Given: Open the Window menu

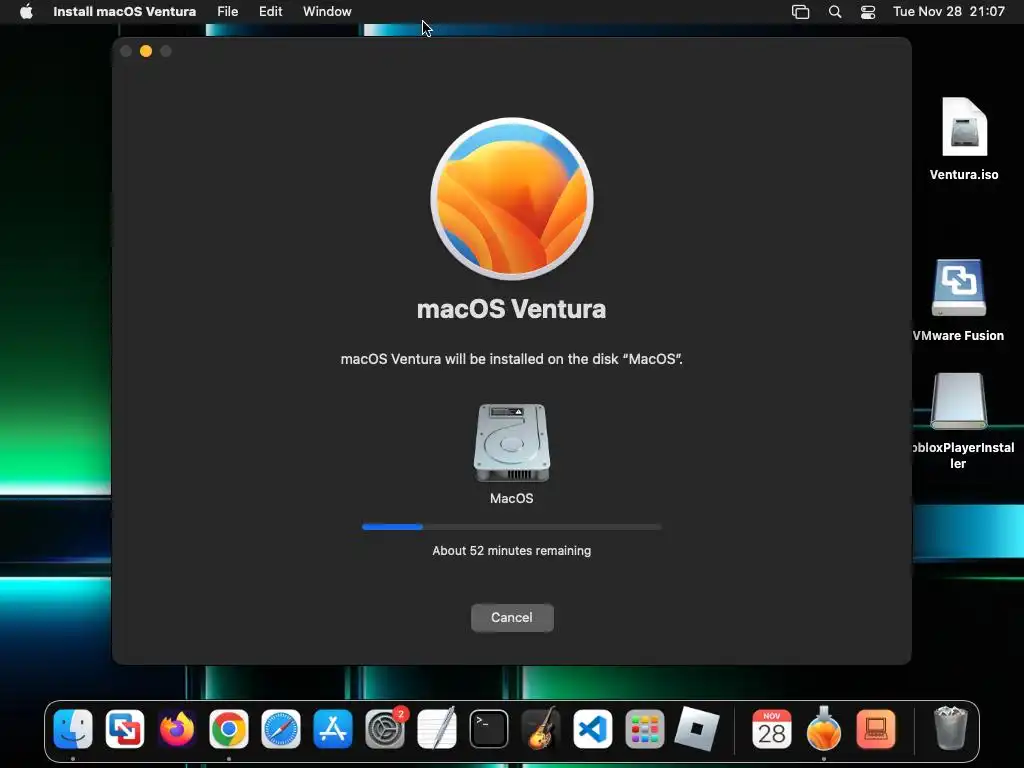Looking at the screenshot, I should 327,11.
